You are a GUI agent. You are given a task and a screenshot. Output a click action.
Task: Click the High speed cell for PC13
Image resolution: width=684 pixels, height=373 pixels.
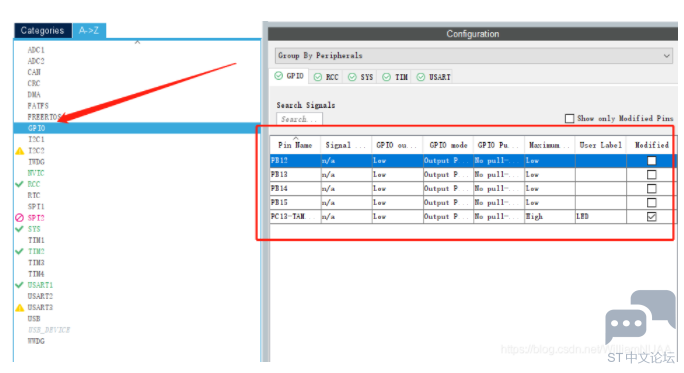[x=550, y=217]
